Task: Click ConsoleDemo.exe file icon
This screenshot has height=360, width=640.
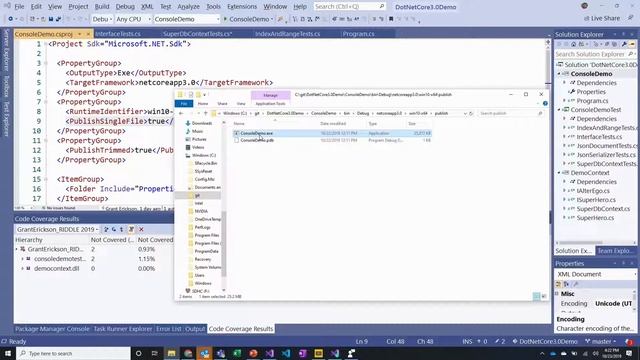Action: [236, 133]
